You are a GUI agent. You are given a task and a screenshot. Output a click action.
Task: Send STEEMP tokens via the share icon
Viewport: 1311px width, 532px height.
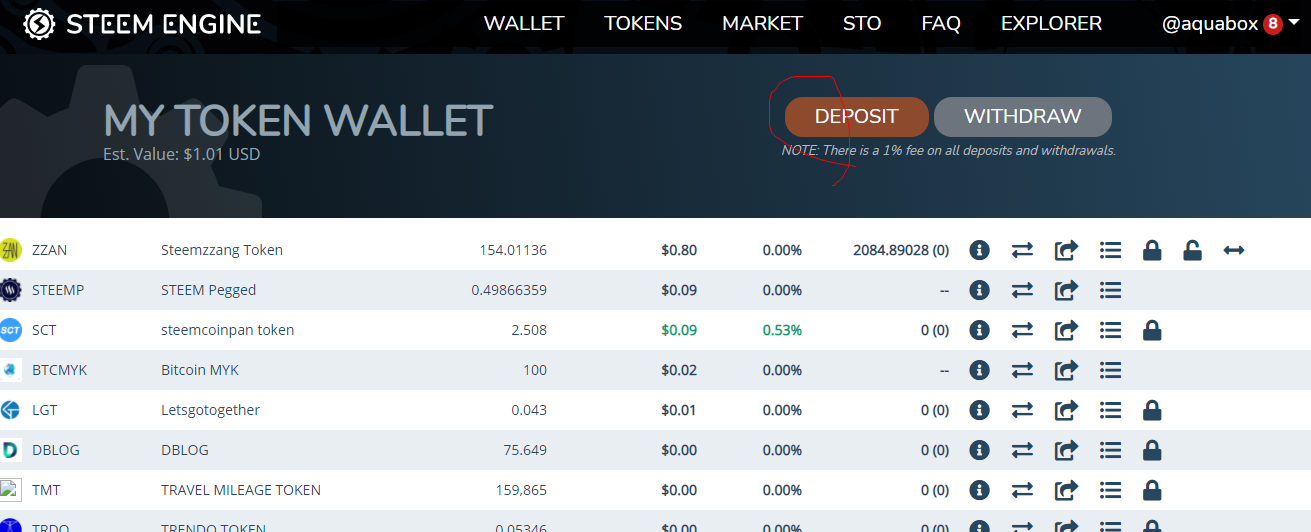(x=1066, y=290)
